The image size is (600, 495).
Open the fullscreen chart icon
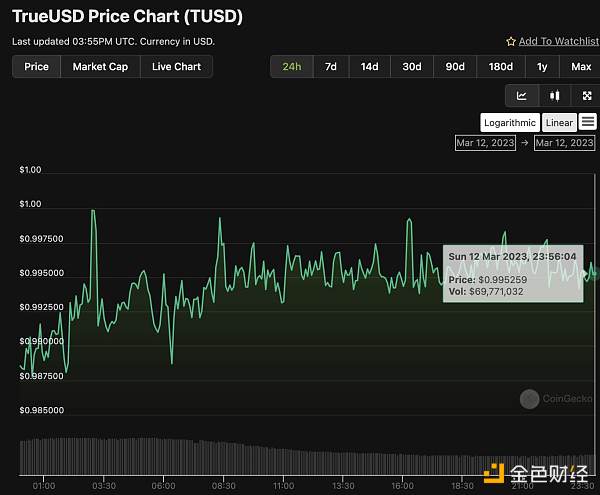587,96
